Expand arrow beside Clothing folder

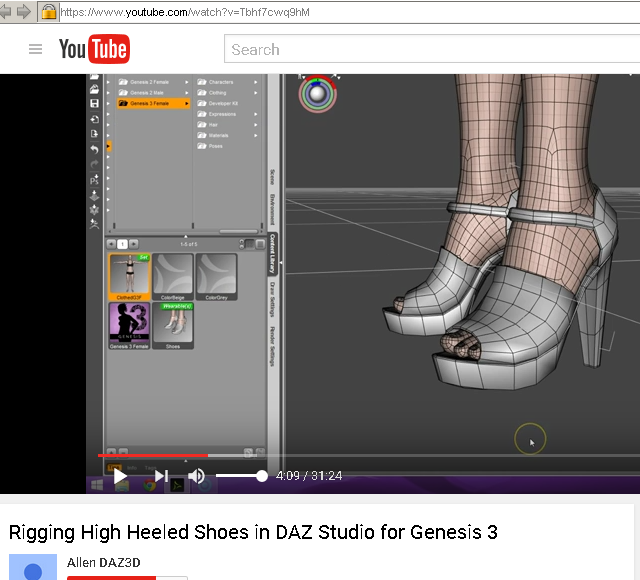pyautogui.click(x=256, y=93)
